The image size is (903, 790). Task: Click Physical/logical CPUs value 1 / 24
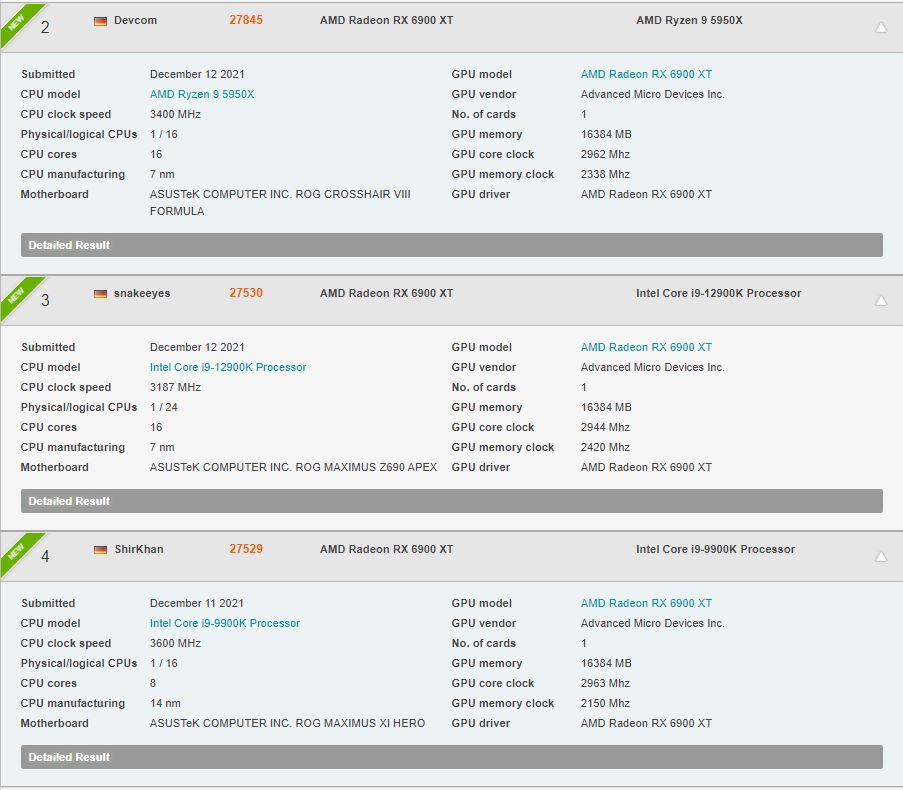pyautogui.click(x=164, y=407)
